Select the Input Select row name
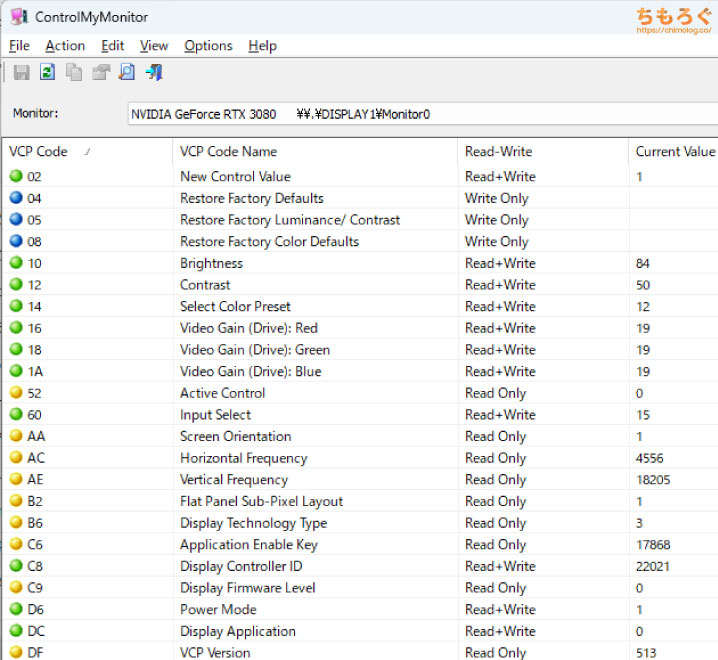Image resolution: width=718 pixels, height=660 pixels. [x=215, y=415]
